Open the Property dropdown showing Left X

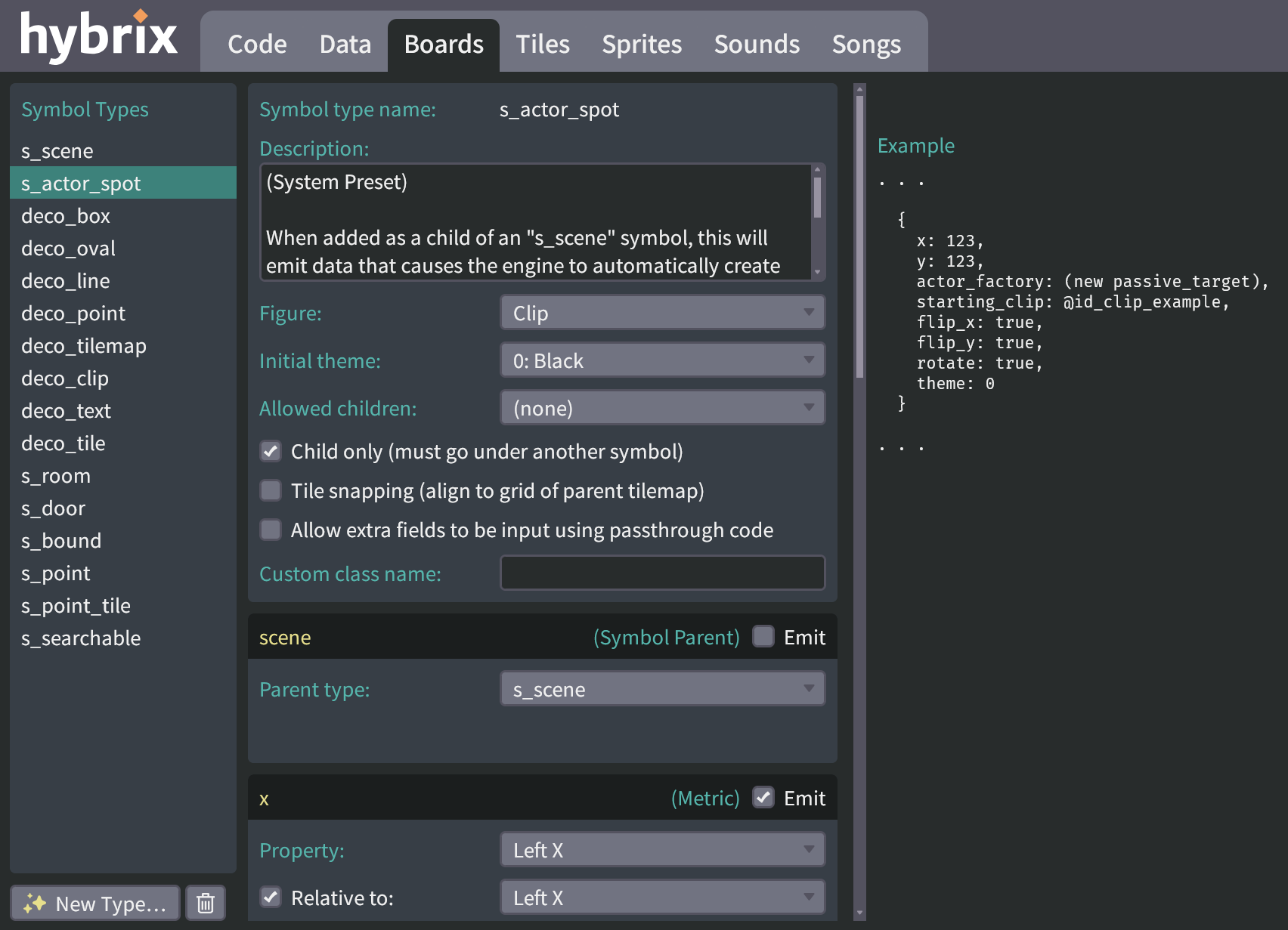point(662,849)
